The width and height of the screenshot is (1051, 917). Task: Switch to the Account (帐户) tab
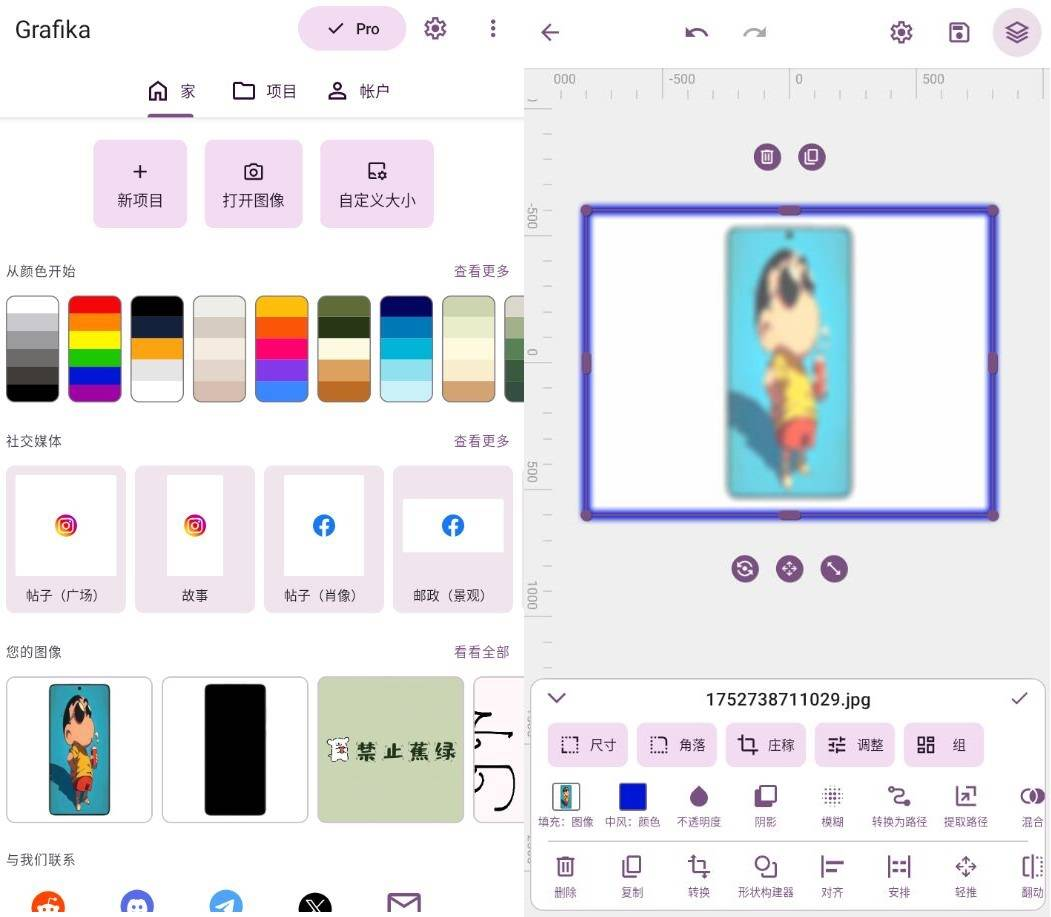(358, 91)
